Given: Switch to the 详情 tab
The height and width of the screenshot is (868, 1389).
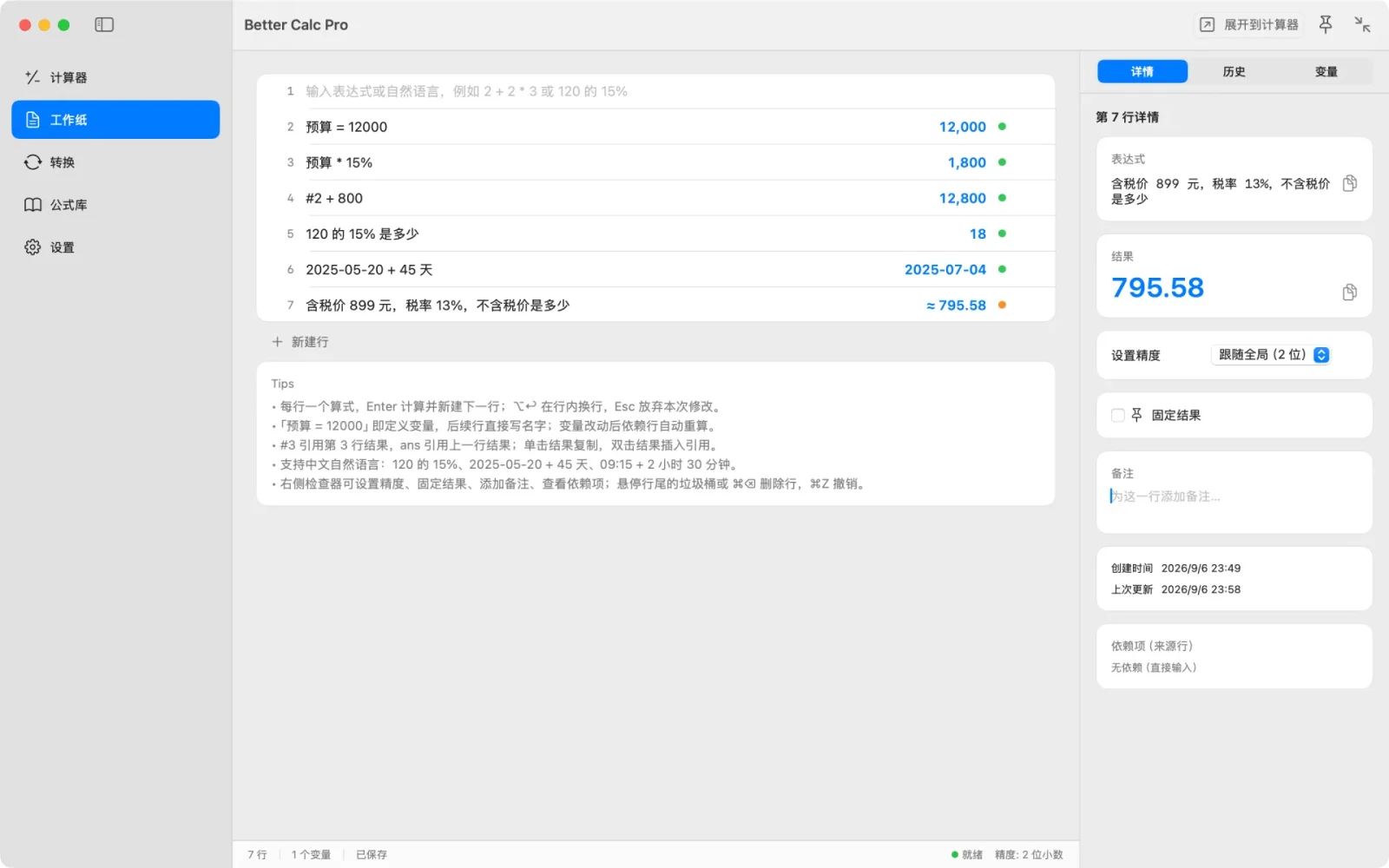Looking at the screenshot, I should tap(1142, 71).
